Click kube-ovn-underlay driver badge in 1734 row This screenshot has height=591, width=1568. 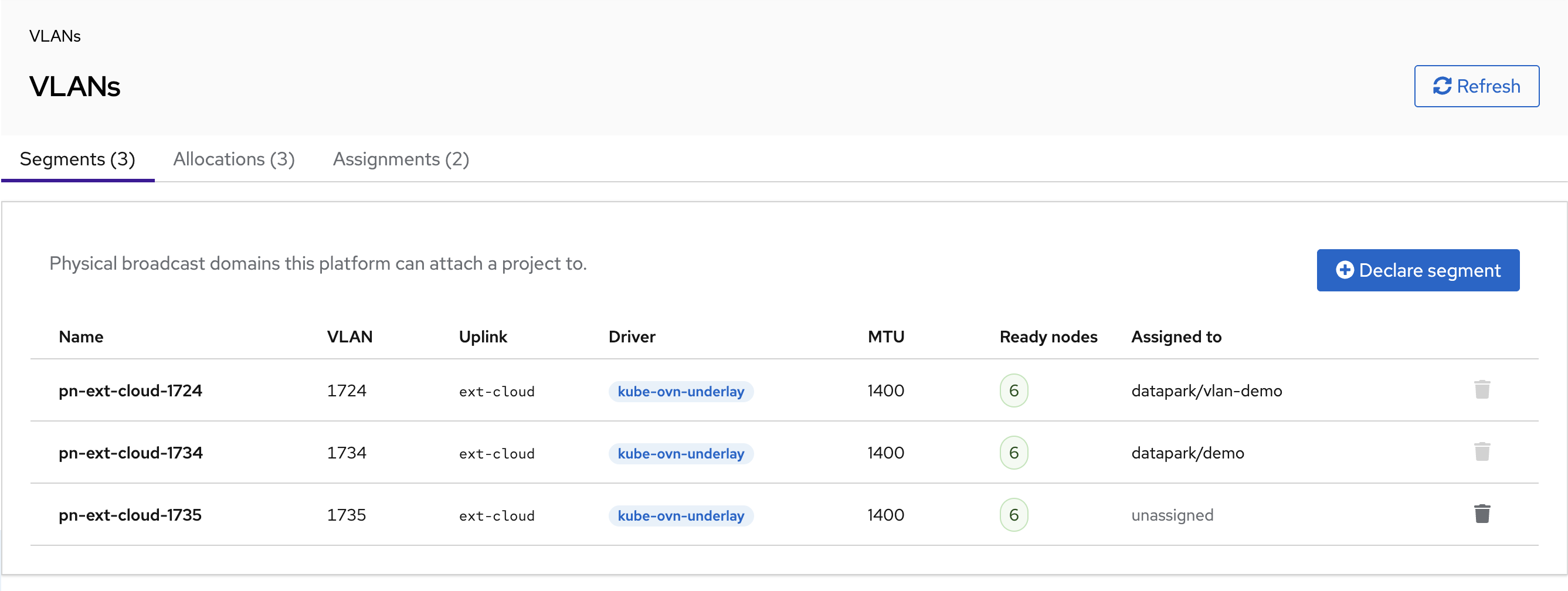[x=681, y=453]
